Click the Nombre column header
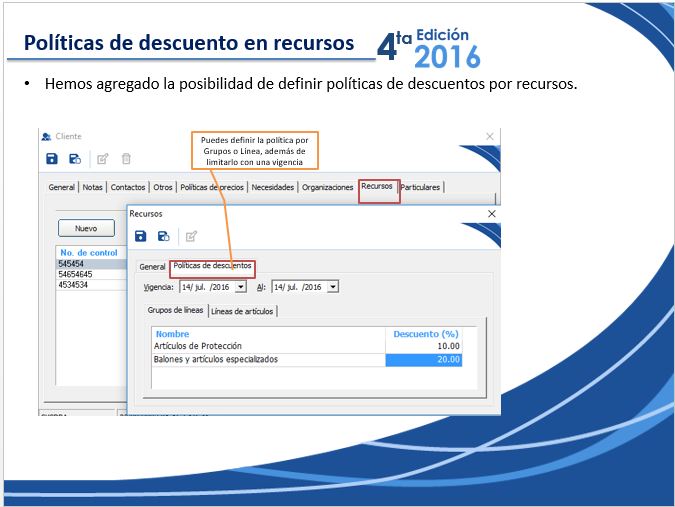Viewport: 675px width, 507px height. 172,334
